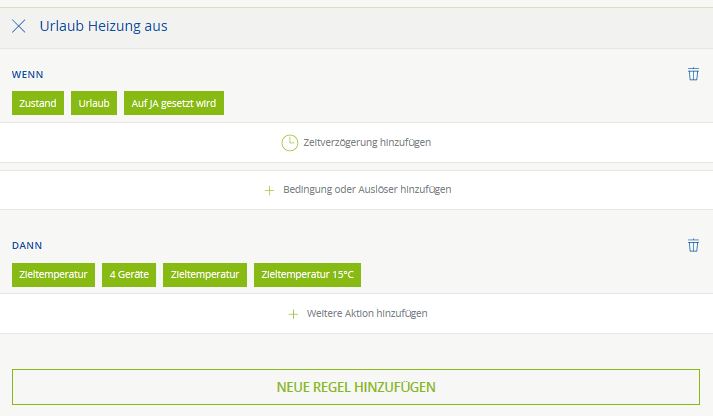Close the Urlaub Heizung aus rule editor
Viewport: 713px width, 416px height.
coord(18,27)
